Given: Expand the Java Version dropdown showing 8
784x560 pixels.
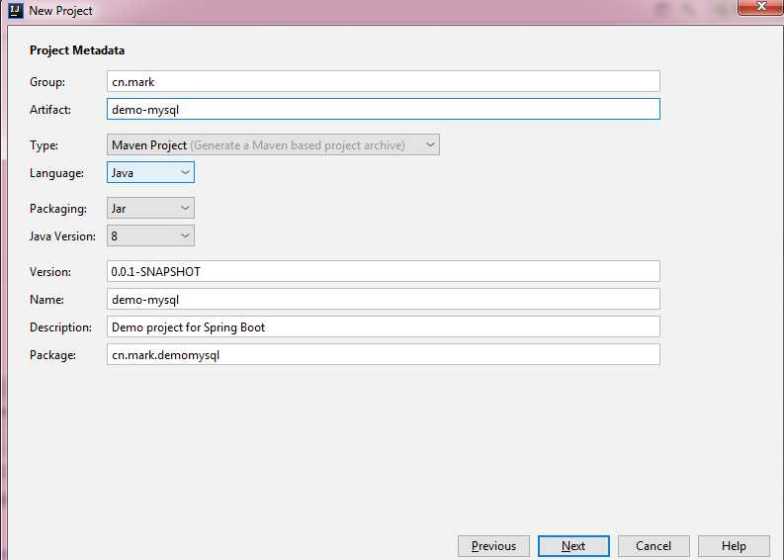Looking at the screenshot, I should click(150, 236).
